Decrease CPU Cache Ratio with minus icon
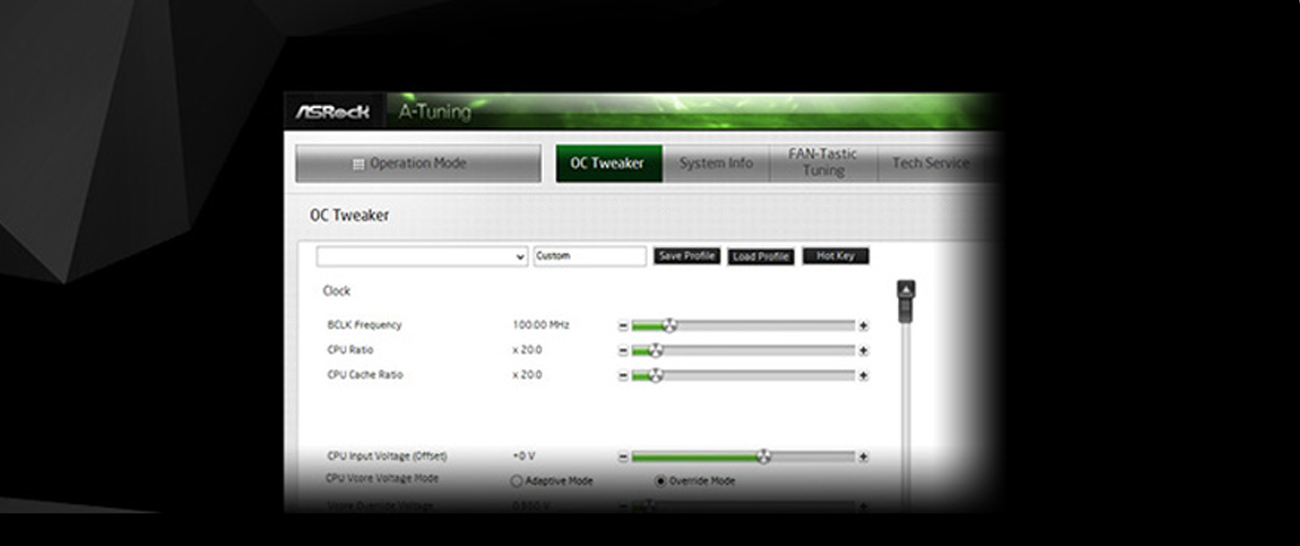The height and width of the screenshot is (546, 1300). click(x=623, y=376)
